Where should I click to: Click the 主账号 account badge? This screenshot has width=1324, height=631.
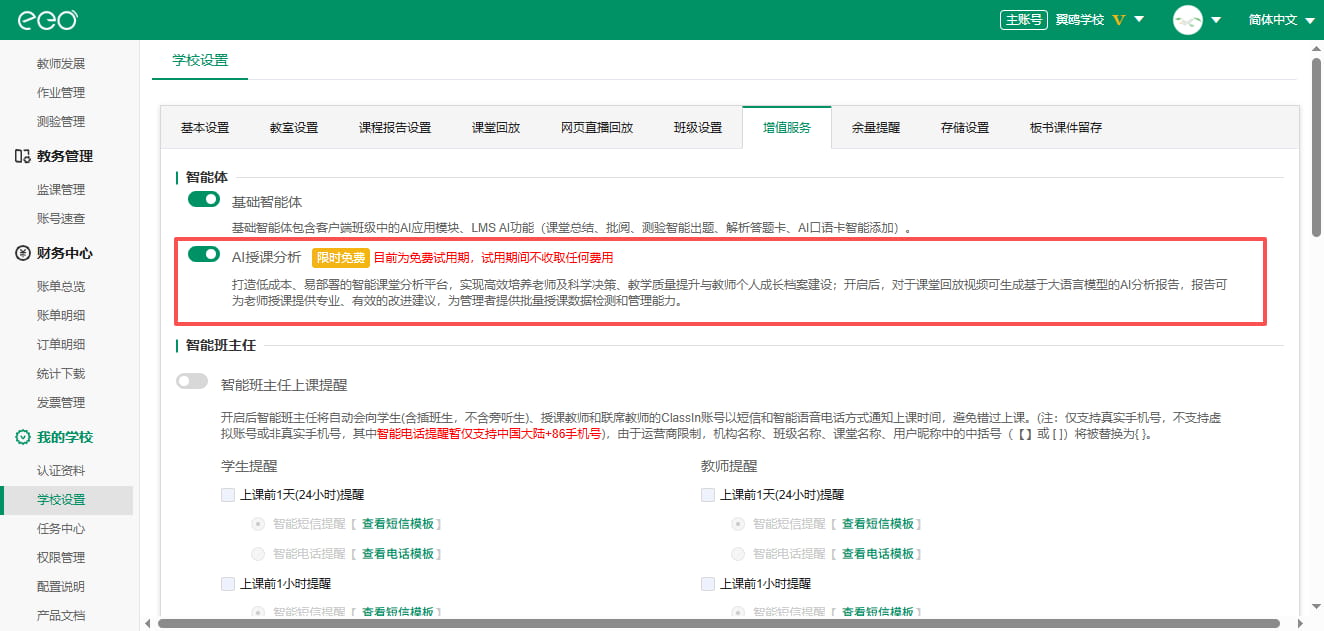[x=1024, y=20]
